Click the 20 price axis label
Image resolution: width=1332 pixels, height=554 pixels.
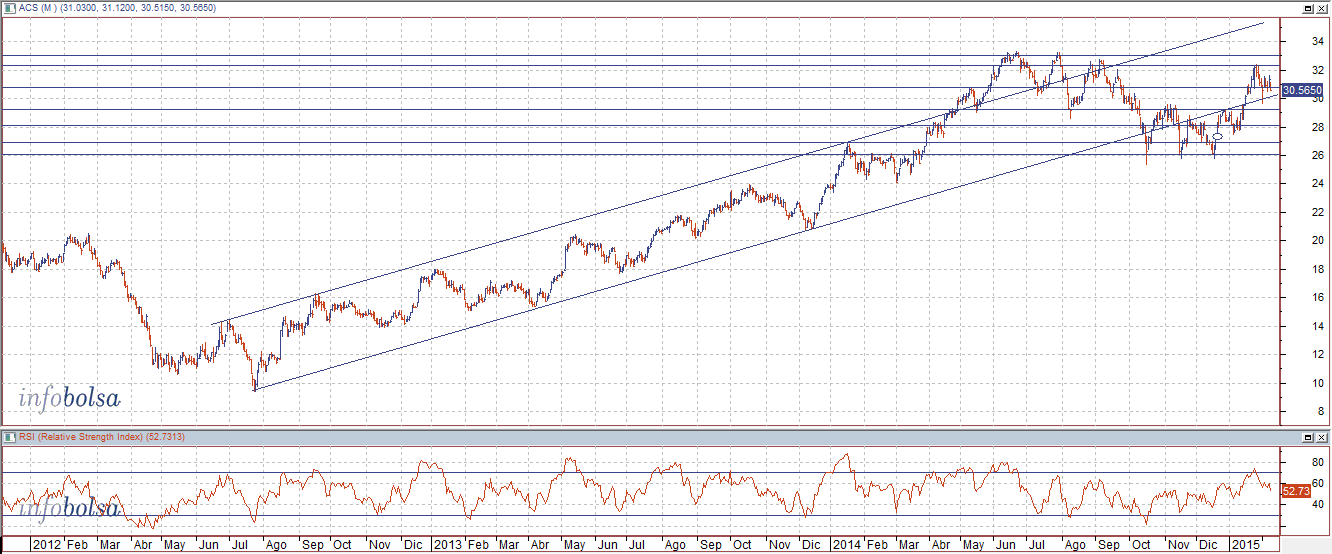point(1316,240)
